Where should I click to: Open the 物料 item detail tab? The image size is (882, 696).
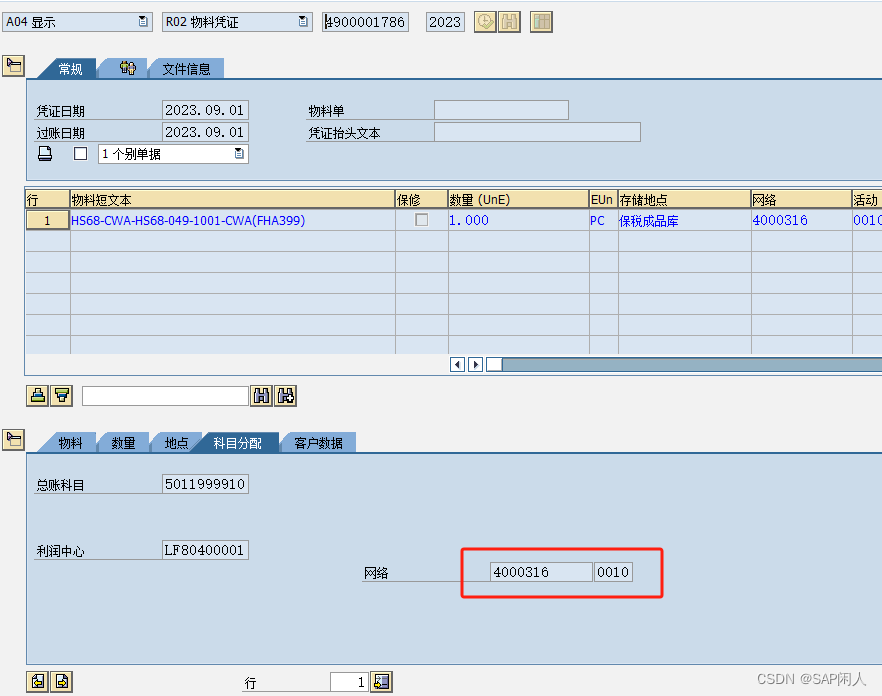click(70, 443)
